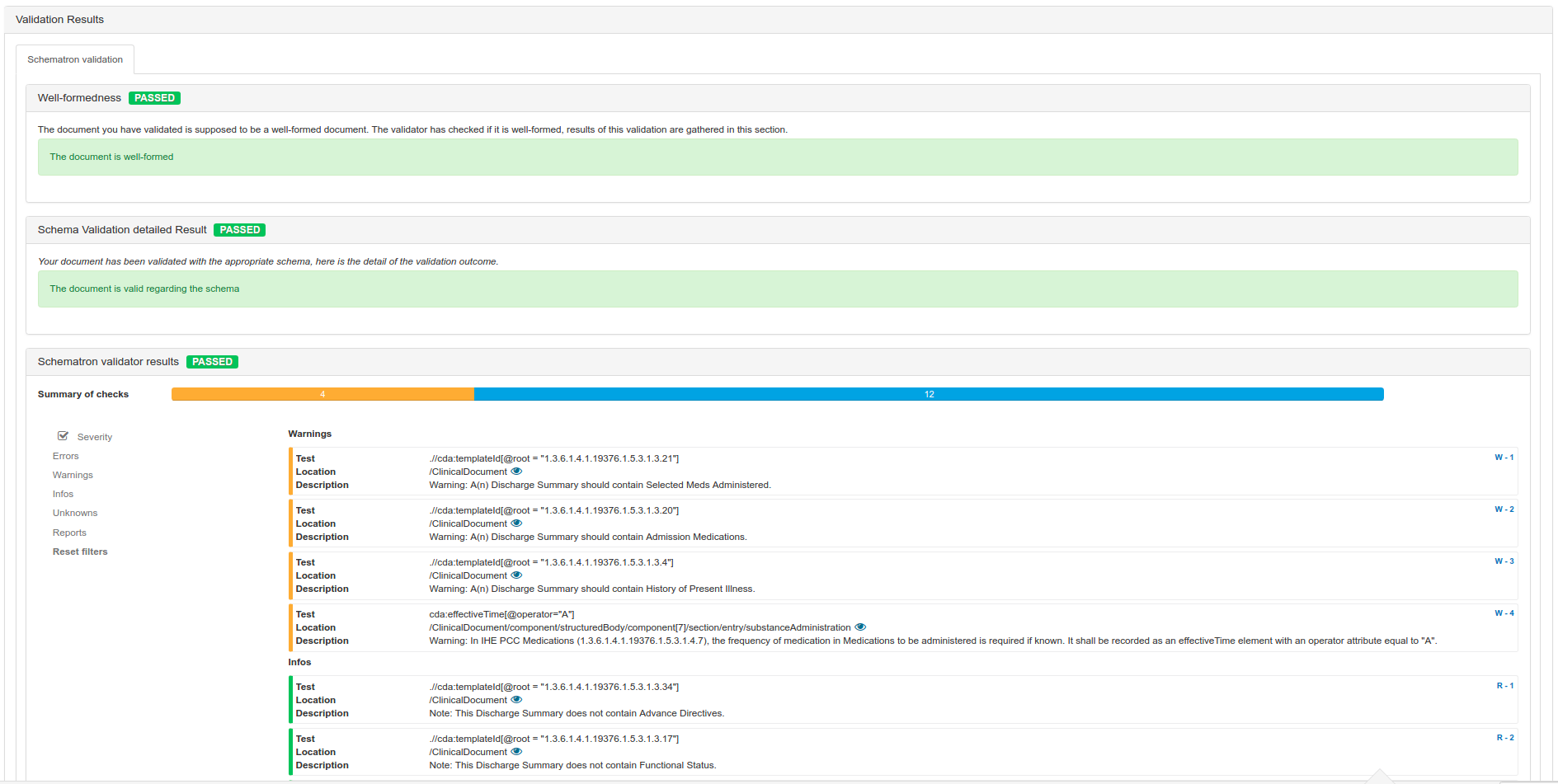Collapse Schematron validator results header

108,362
